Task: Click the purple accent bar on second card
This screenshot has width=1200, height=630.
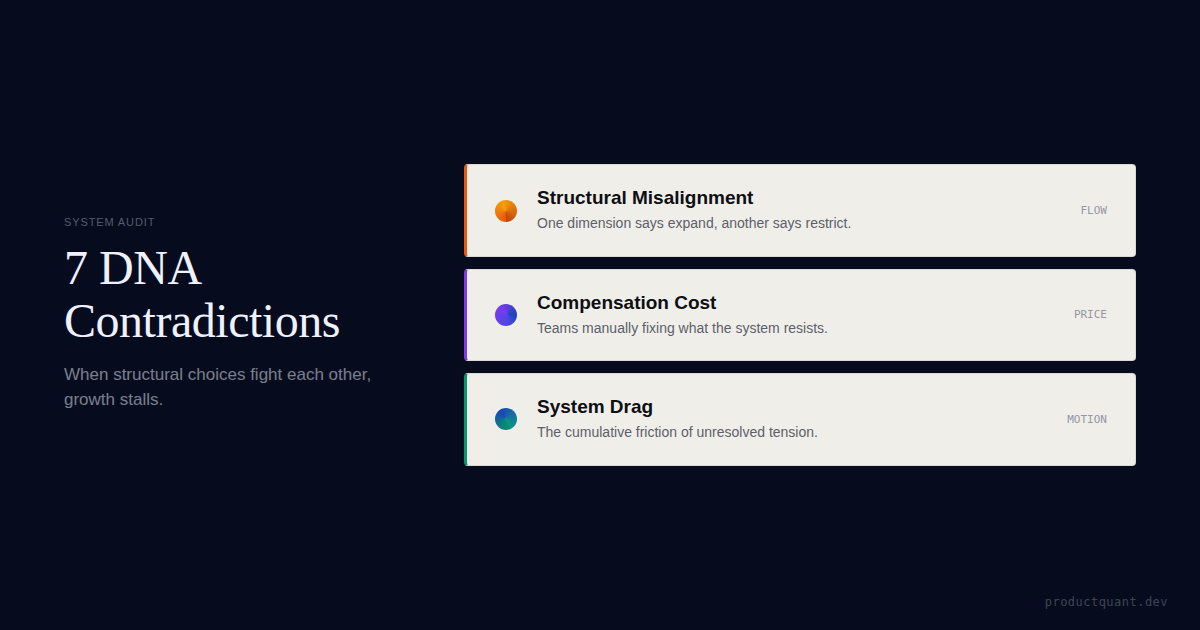Action: pyautogui.click(x=466, y=315)
